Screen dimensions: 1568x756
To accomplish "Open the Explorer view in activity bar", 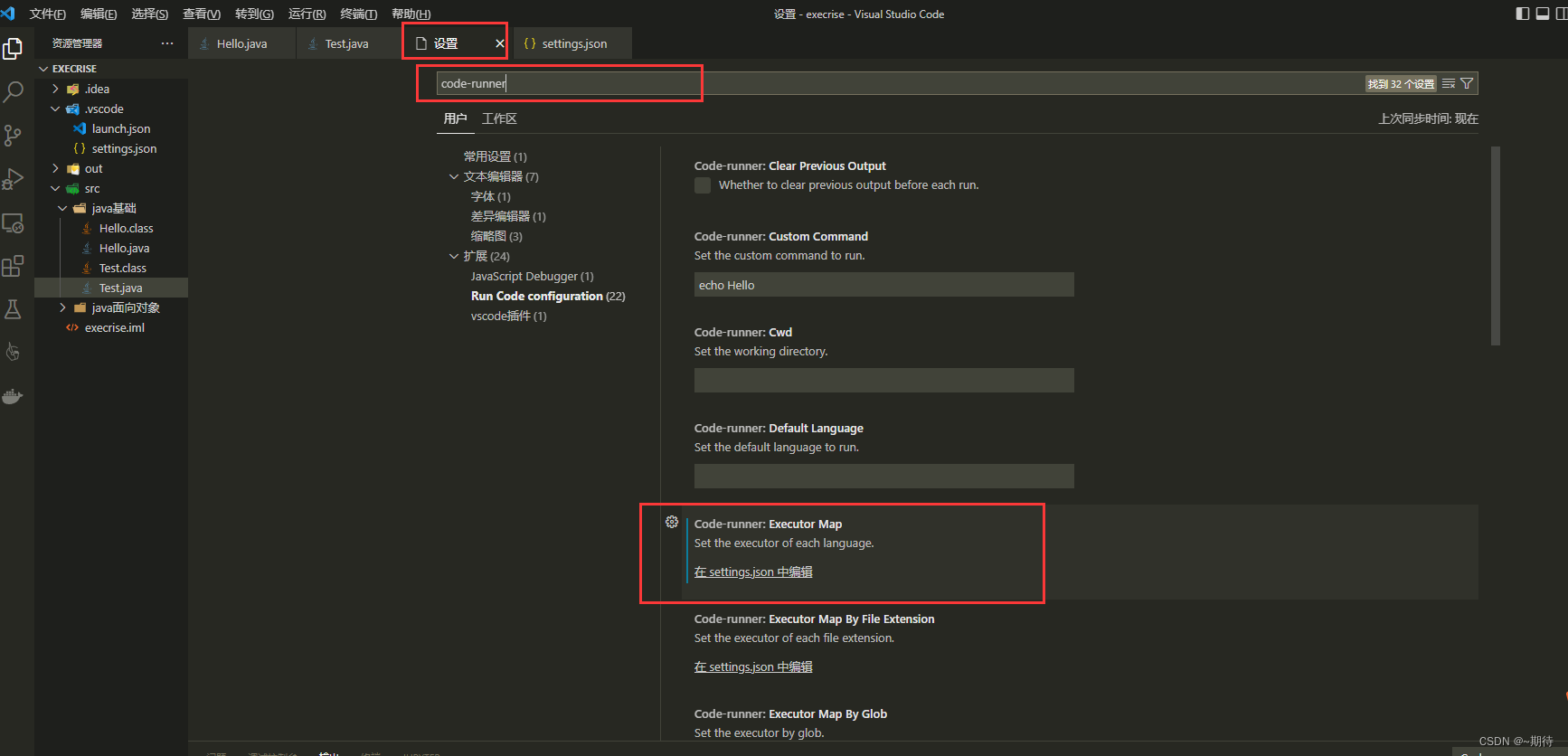I will tap(13, 48).
